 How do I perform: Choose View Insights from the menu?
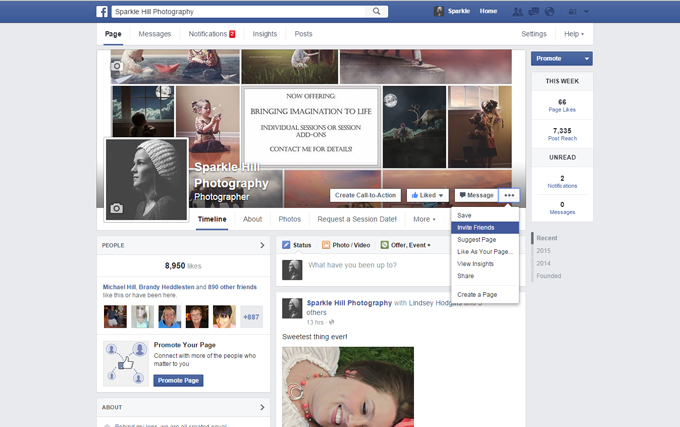pos(485,264)
